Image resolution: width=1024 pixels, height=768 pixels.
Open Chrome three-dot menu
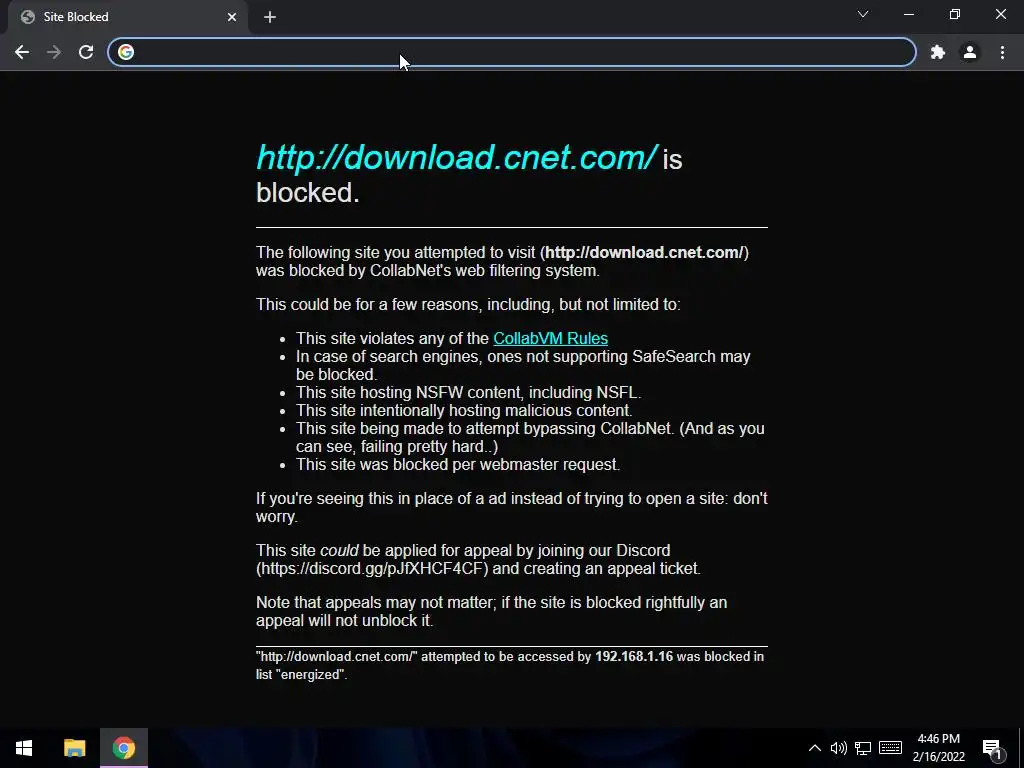[1002, 52]
